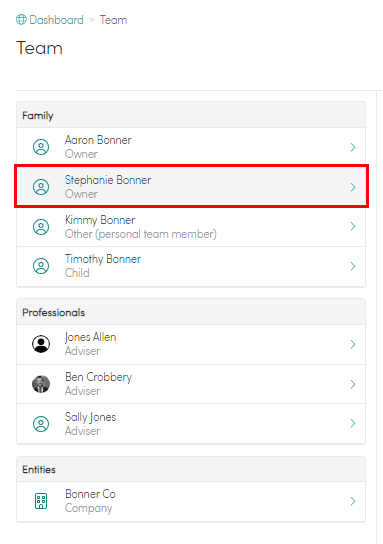383x544 pixels.
Task: Click the Bonner Co building icon
Action: pos(41,501)
